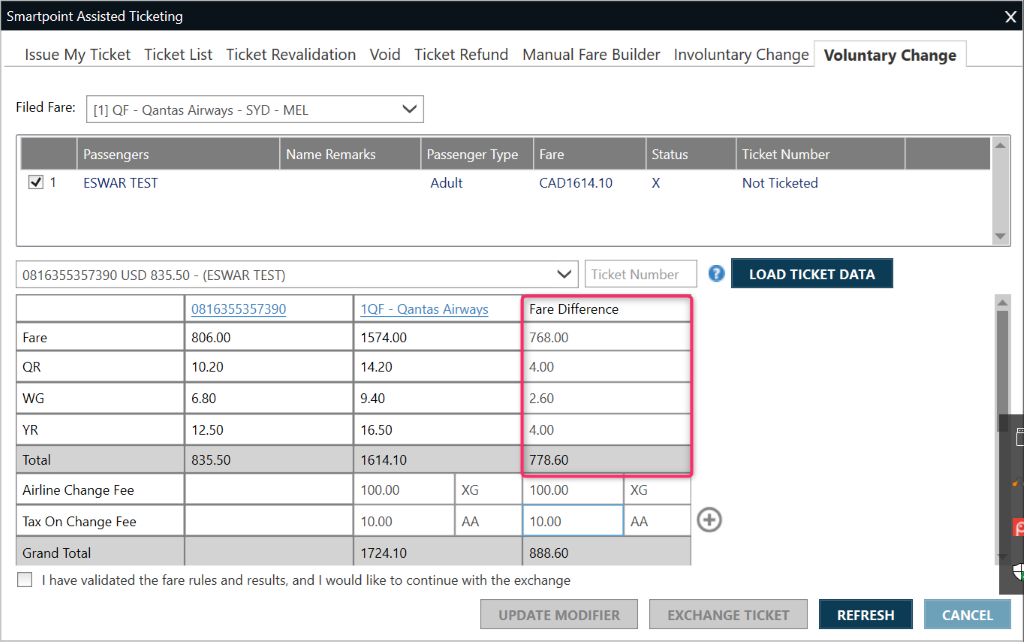This screenshot has width=1024, height=642.
Task: Open the ticket selection dropdown 0816355357390
Action: click(565, 274)
